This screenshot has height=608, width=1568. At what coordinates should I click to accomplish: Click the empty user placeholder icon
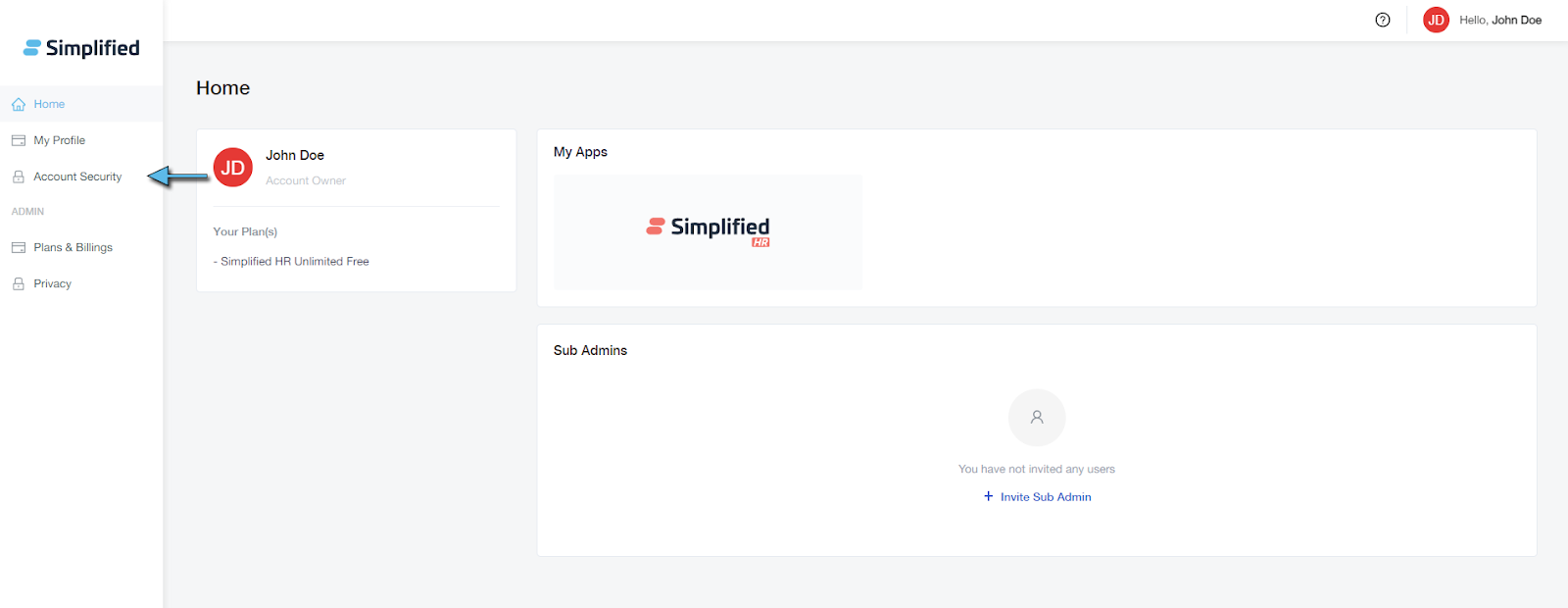point(1037,418)
